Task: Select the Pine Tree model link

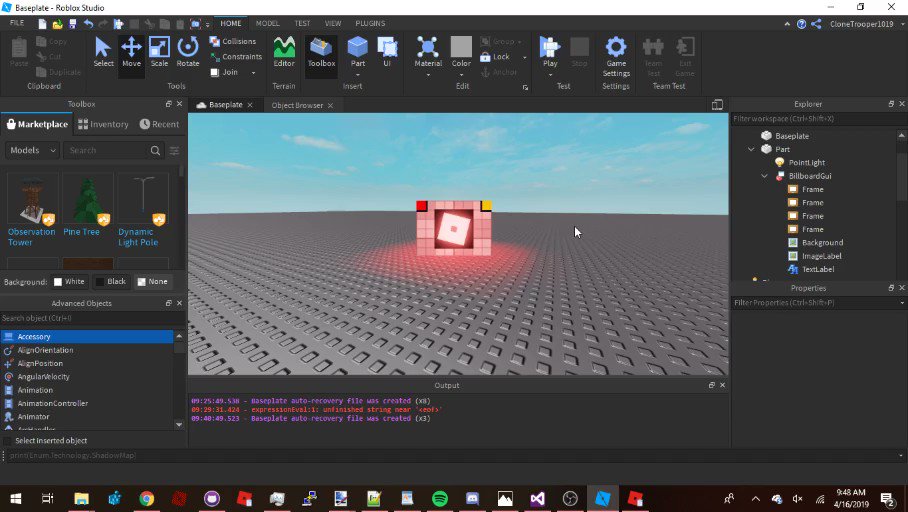Action: (81, 232)
